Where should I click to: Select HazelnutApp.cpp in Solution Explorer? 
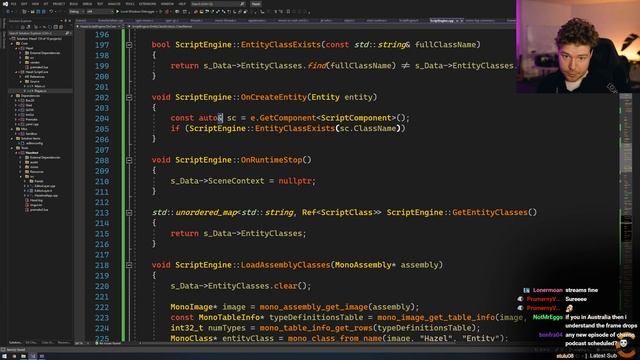point(45,196)
